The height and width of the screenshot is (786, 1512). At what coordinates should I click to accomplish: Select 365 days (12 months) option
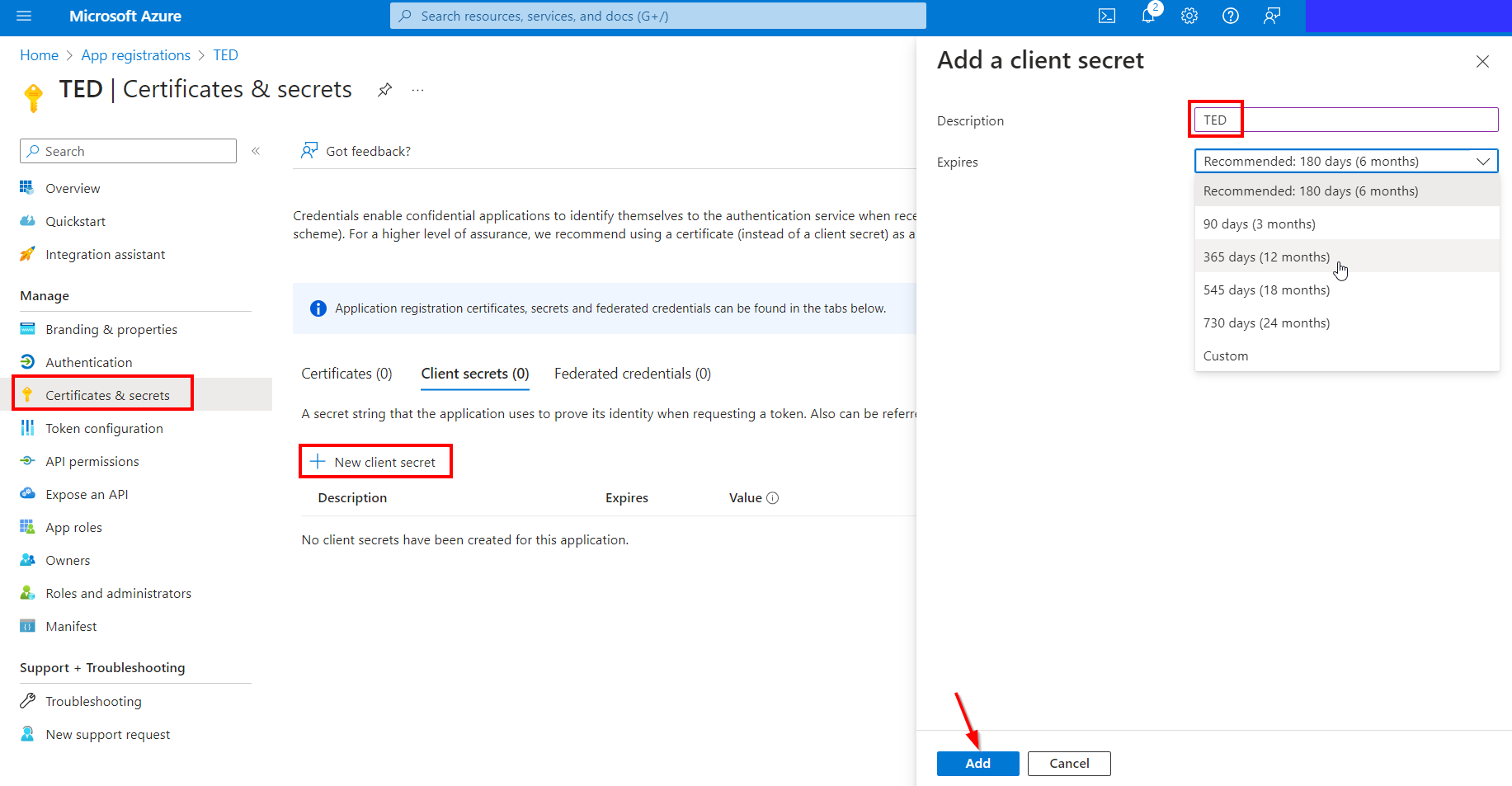[1346, 257]
